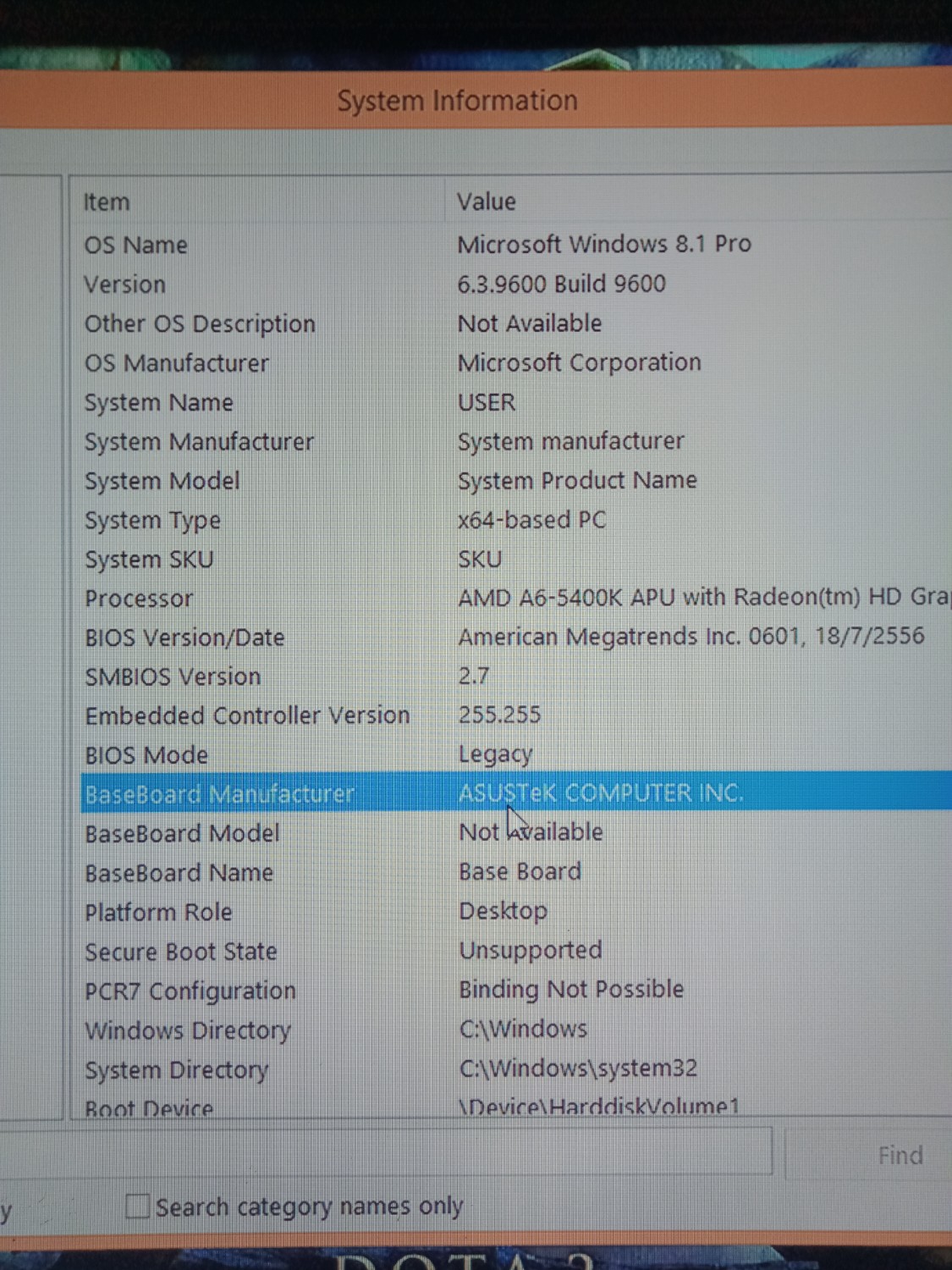Click the value C:\Windows\system32
Screen dimensions: 952x1270
click(x=579, y=1068)
